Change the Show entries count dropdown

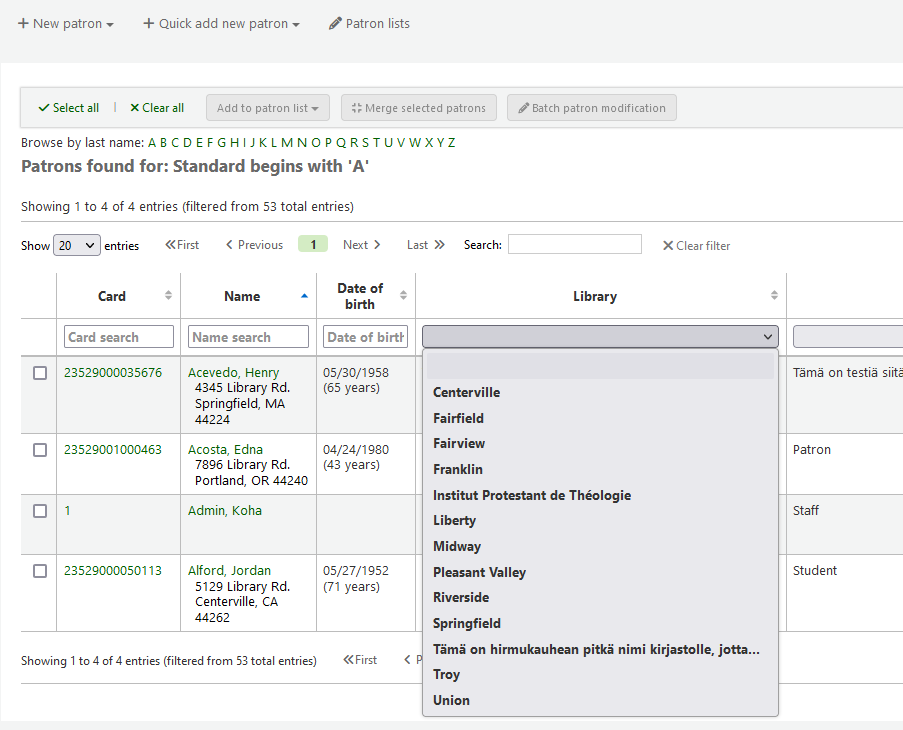tap(77, 246)
